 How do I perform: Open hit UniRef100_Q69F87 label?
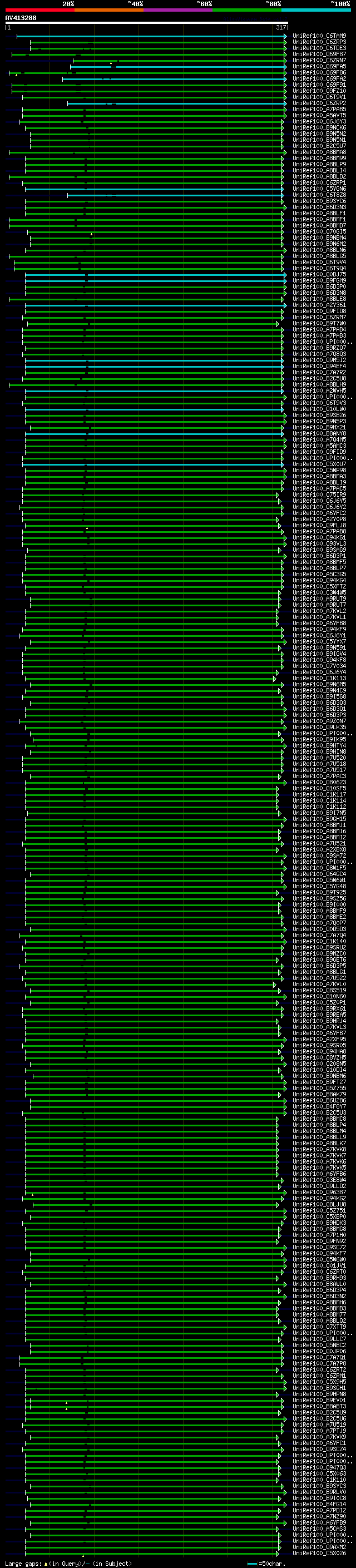(x=319, y=54)
